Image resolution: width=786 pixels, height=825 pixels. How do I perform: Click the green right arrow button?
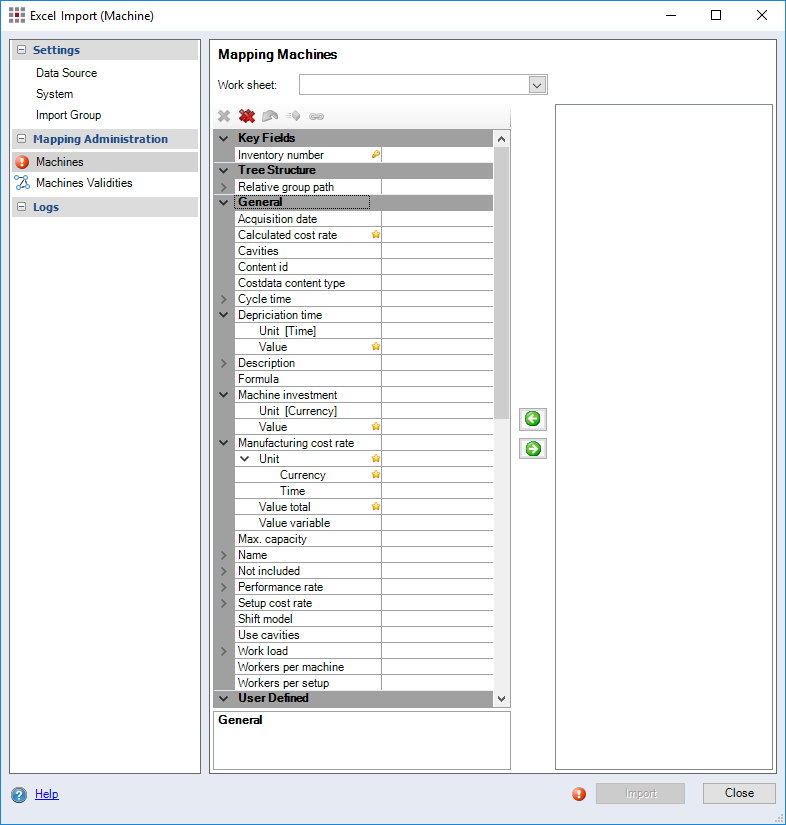533,449
